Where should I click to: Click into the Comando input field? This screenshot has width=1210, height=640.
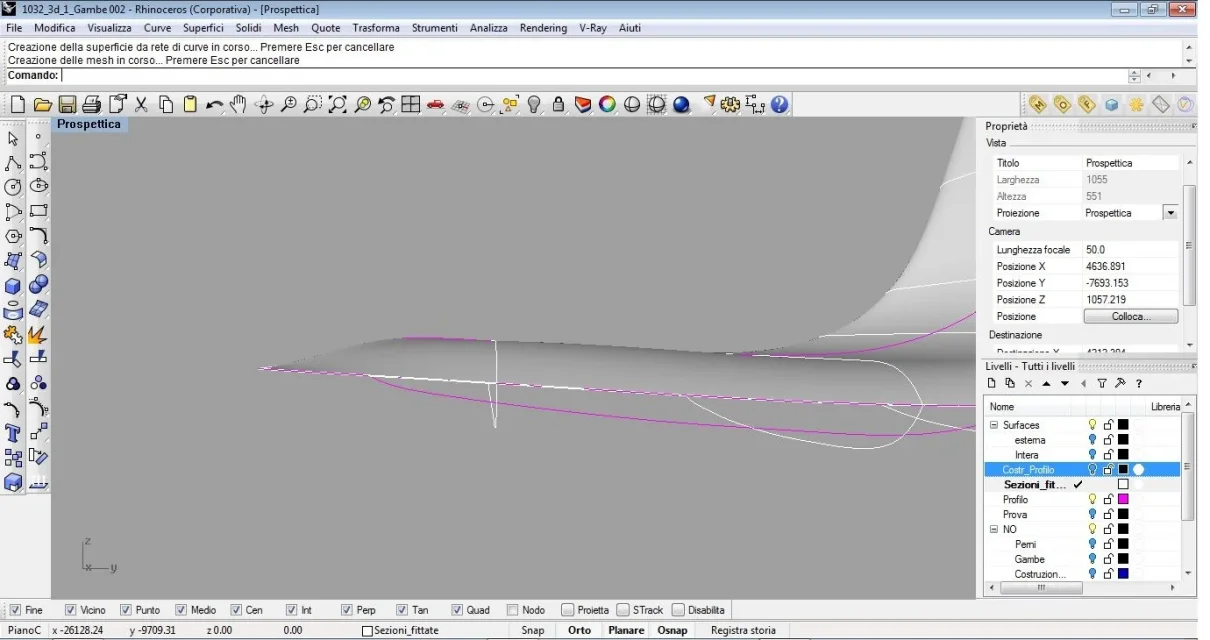pos(592,76)
